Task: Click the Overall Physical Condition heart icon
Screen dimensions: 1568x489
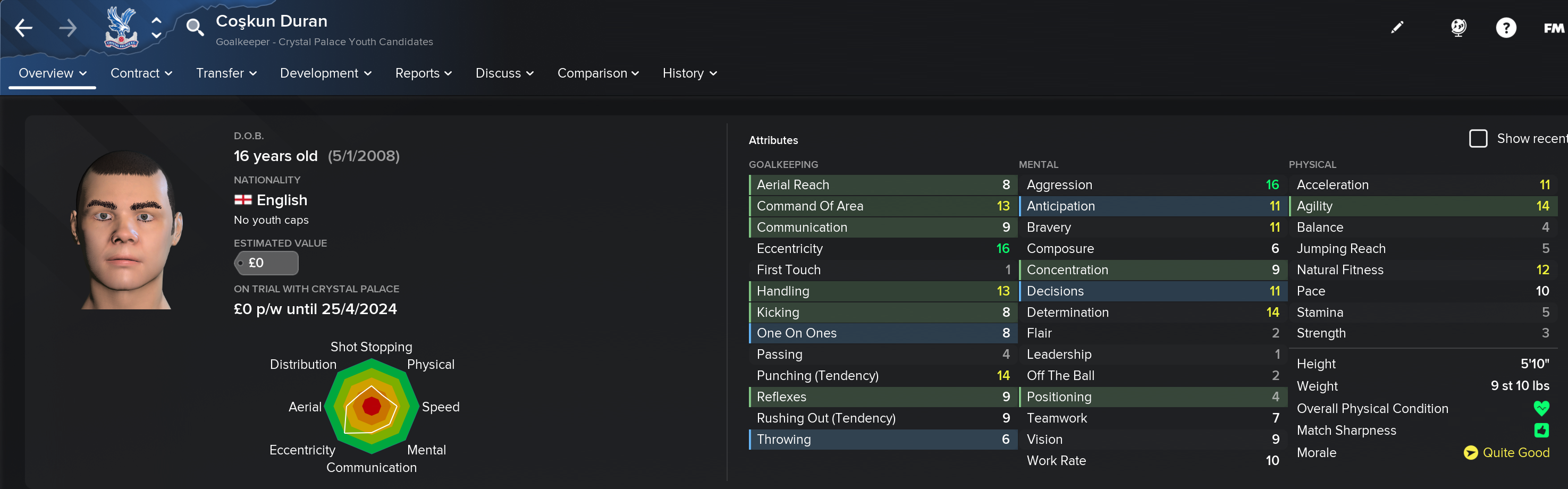Action: [1540, 408]
